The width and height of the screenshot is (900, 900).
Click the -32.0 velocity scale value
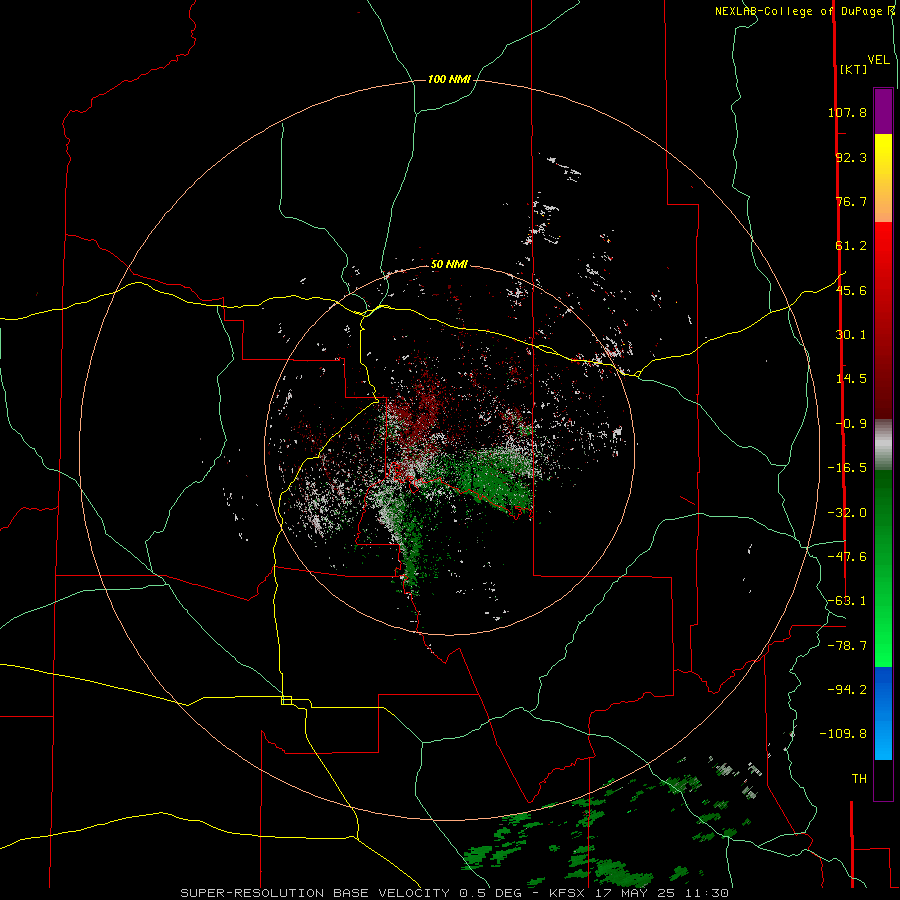point(847,513)
